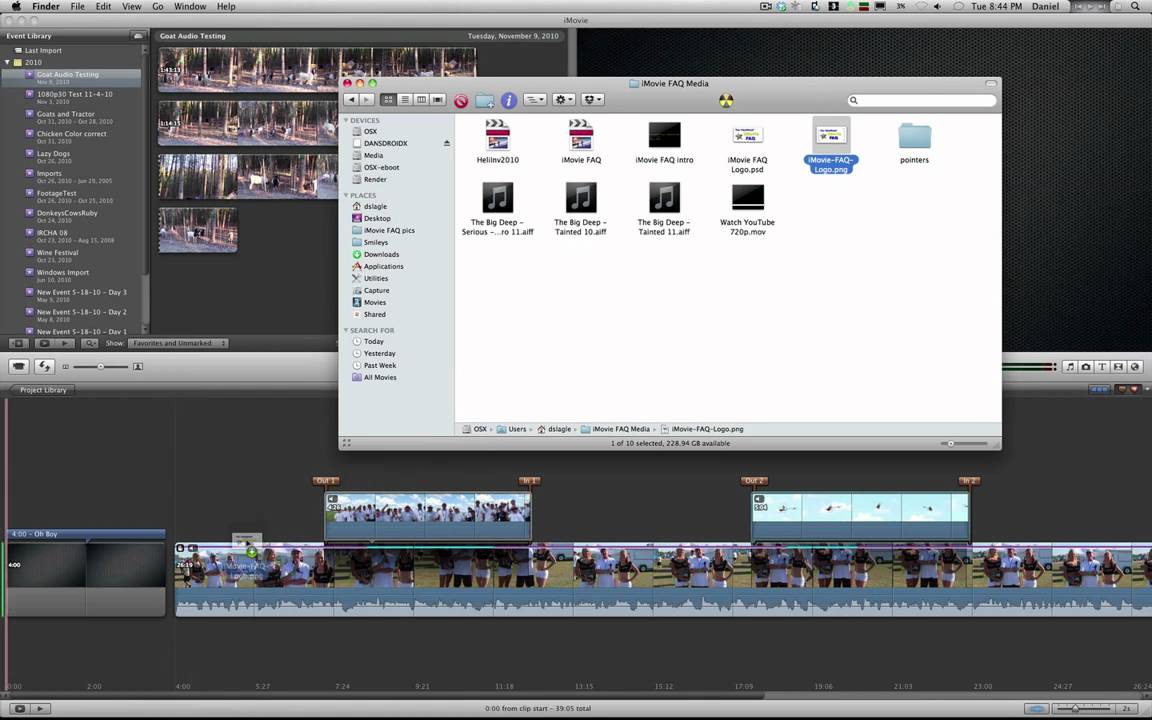Open the keyword filter search button in iMovie
This screenshot has height=720, width=1152.
tap(90, 343)
